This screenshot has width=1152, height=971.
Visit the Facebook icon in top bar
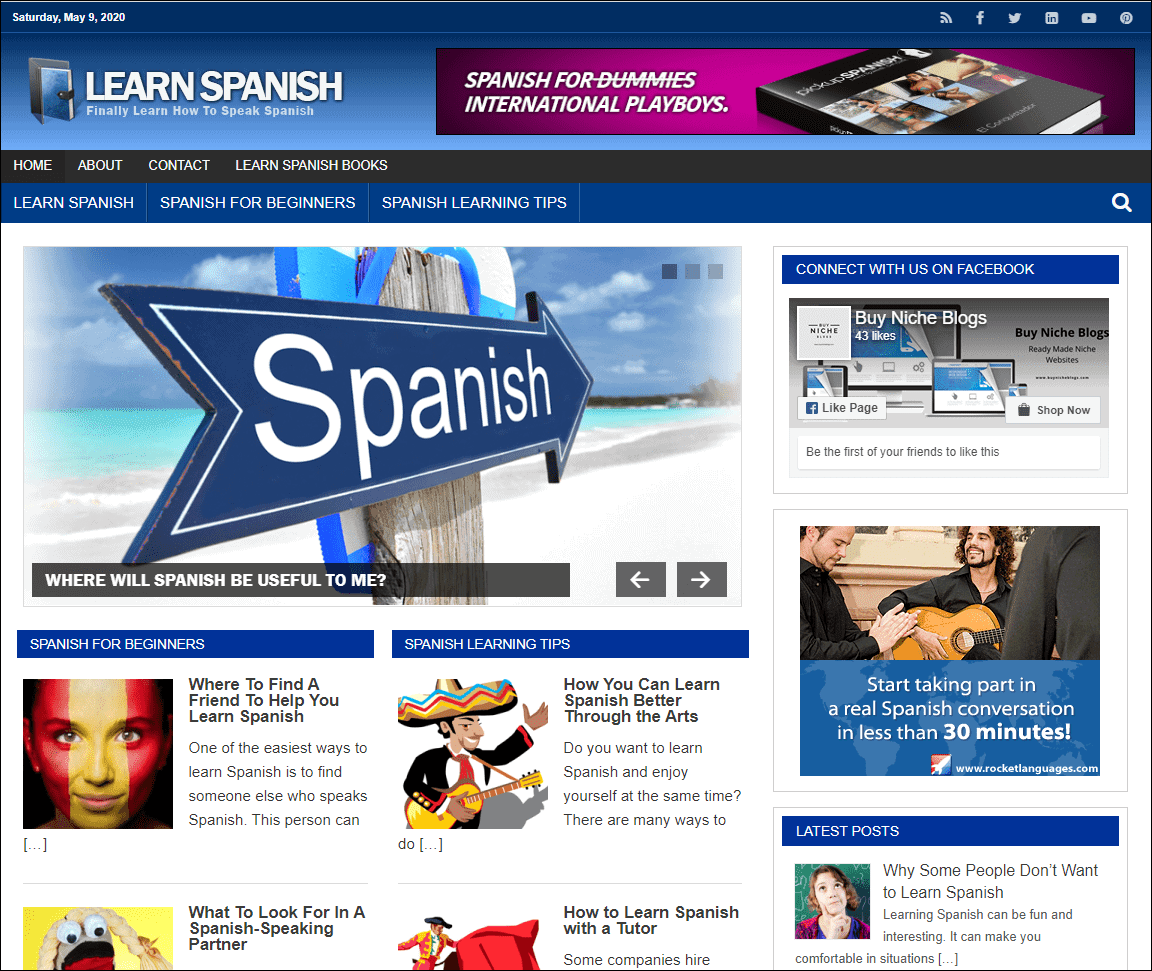(980, 18)
